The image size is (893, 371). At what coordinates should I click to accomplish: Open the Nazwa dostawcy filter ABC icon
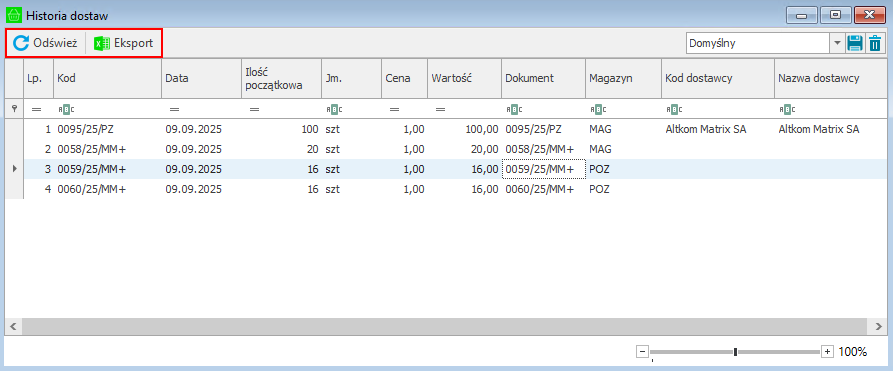[787, 109]
